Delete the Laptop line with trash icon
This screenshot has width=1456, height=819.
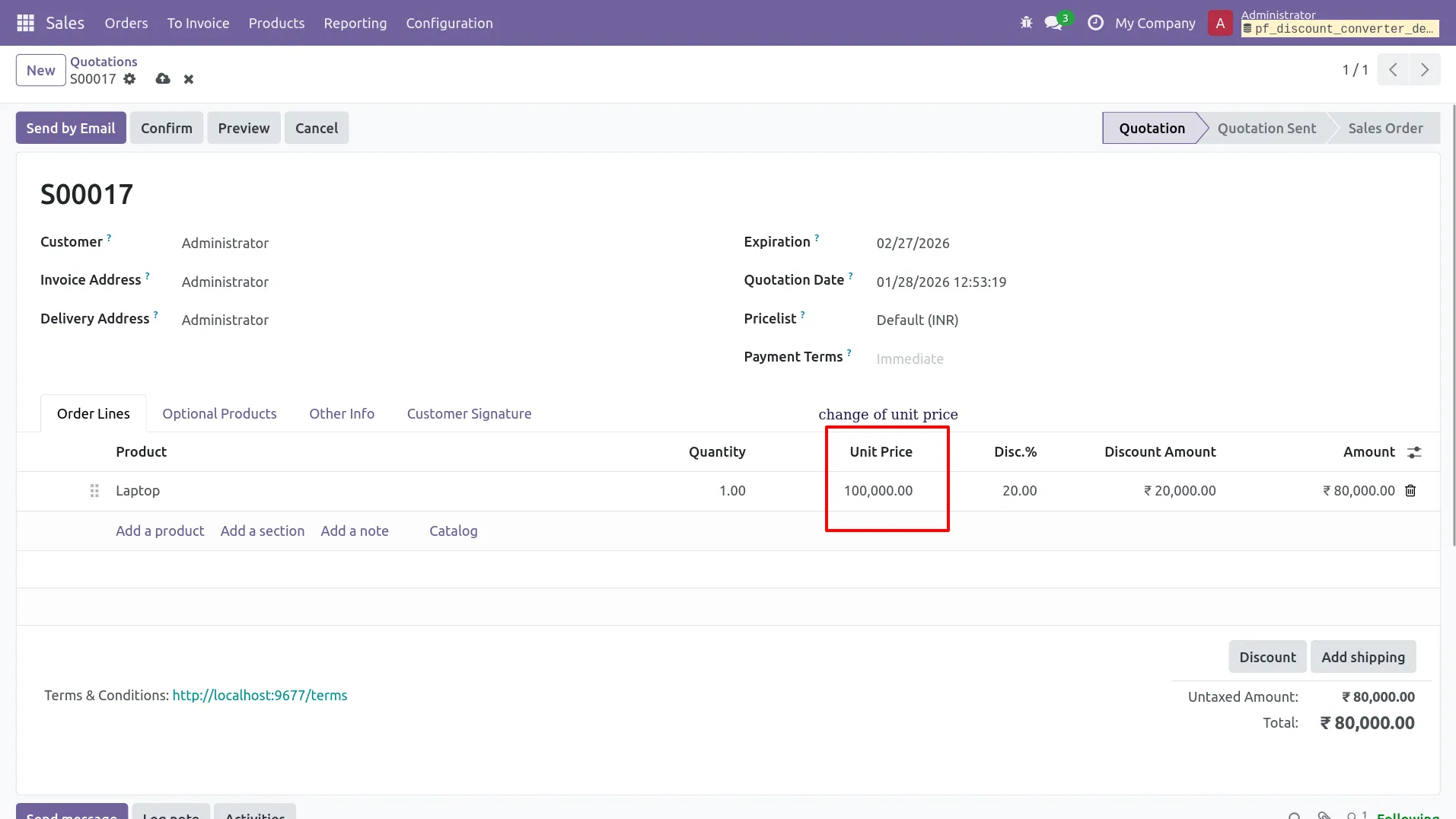[x=1410, y=491]
